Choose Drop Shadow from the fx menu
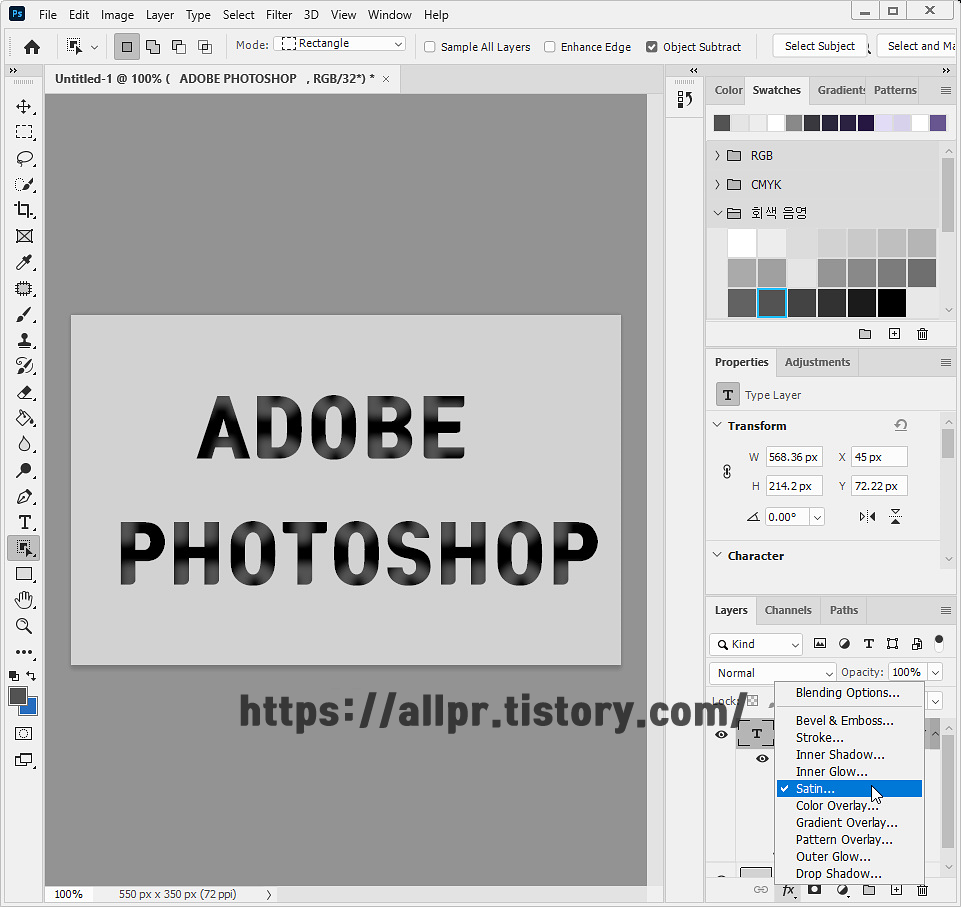Image resolution: width=961 pixels, height=907 pixels. tap(849, 873)
